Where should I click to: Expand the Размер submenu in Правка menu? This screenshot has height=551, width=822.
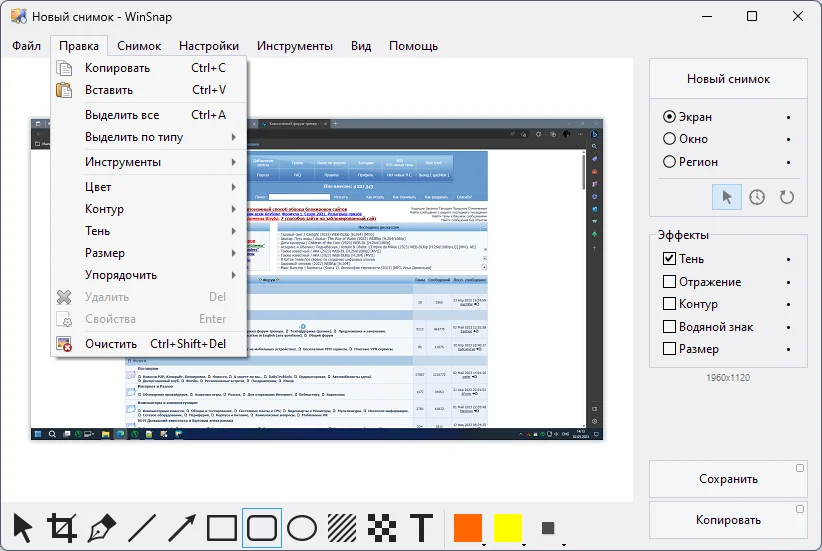pos(149,253)
